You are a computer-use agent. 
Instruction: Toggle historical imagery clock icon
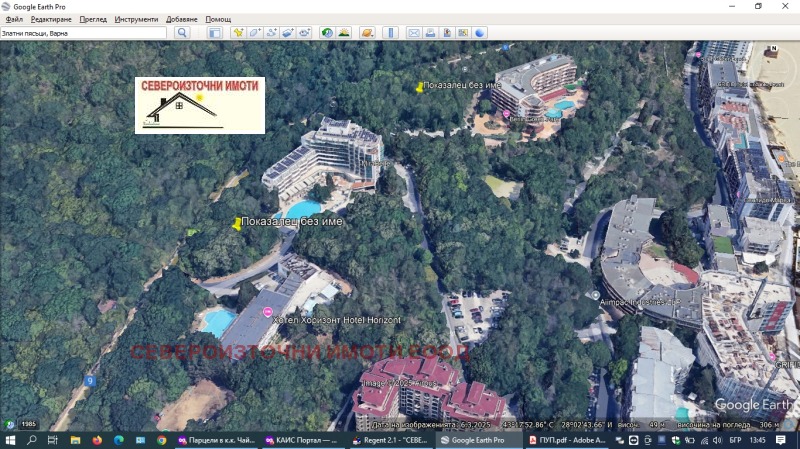[x=327, y=33]
